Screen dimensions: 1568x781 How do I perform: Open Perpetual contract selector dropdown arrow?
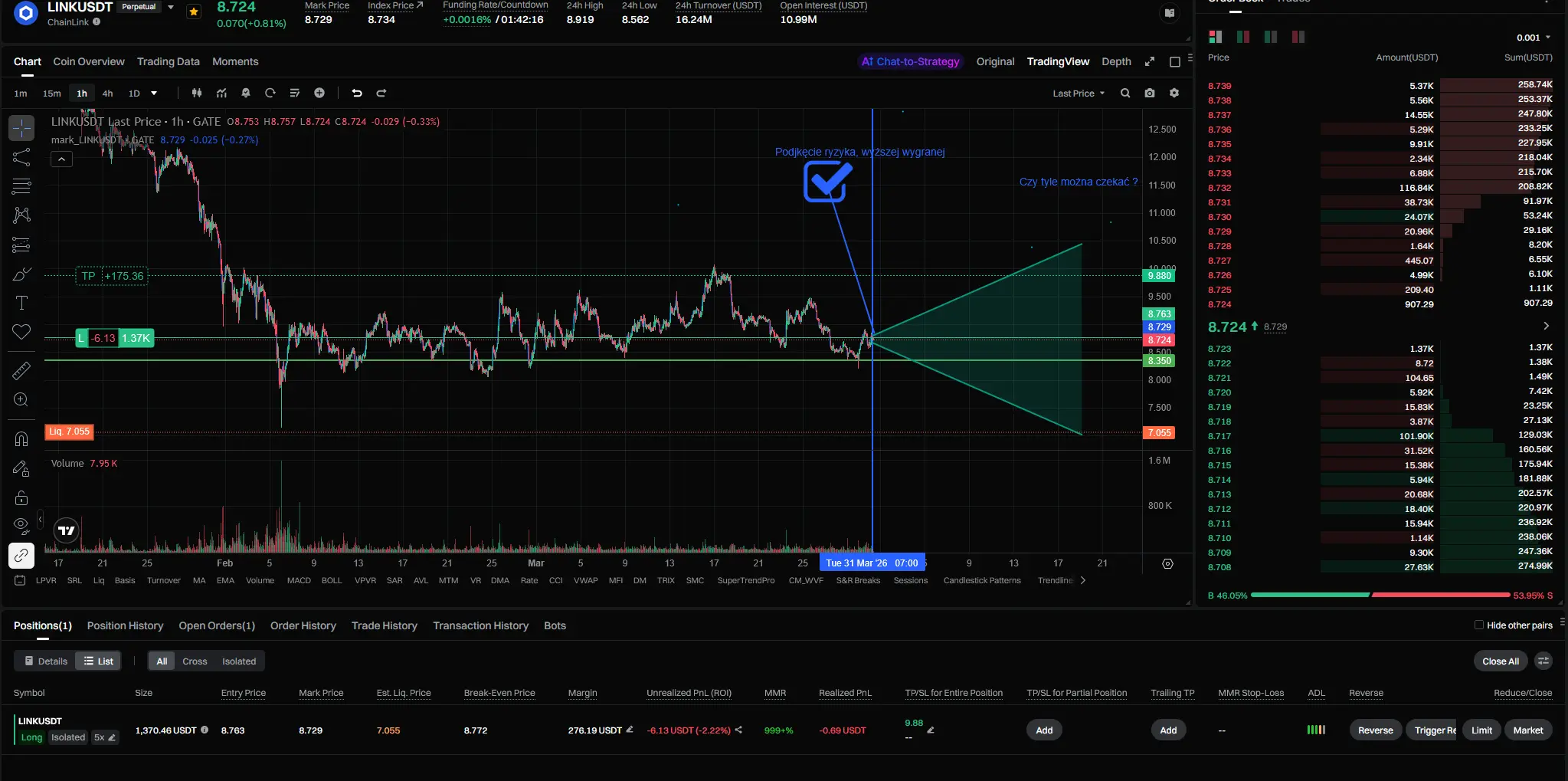(x=171, y=7)
